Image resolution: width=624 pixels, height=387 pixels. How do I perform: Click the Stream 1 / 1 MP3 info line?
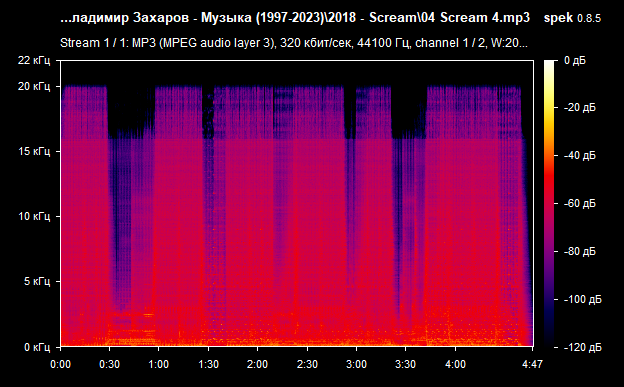point(294,43)
